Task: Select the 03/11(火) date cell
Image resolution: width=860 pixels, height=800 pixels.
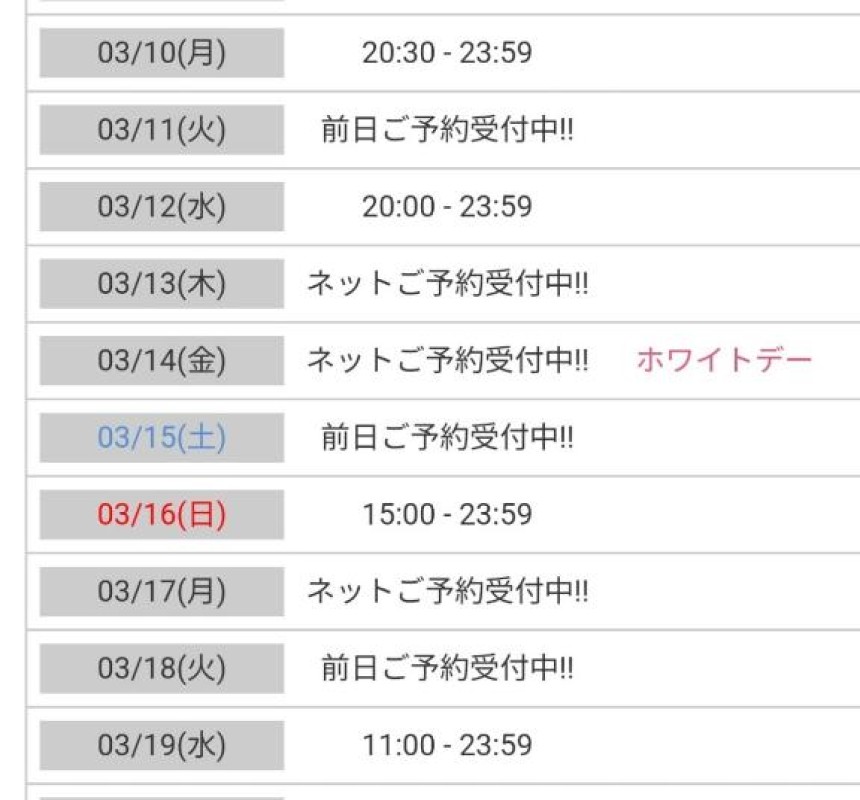Action: [x=162, y=130]
